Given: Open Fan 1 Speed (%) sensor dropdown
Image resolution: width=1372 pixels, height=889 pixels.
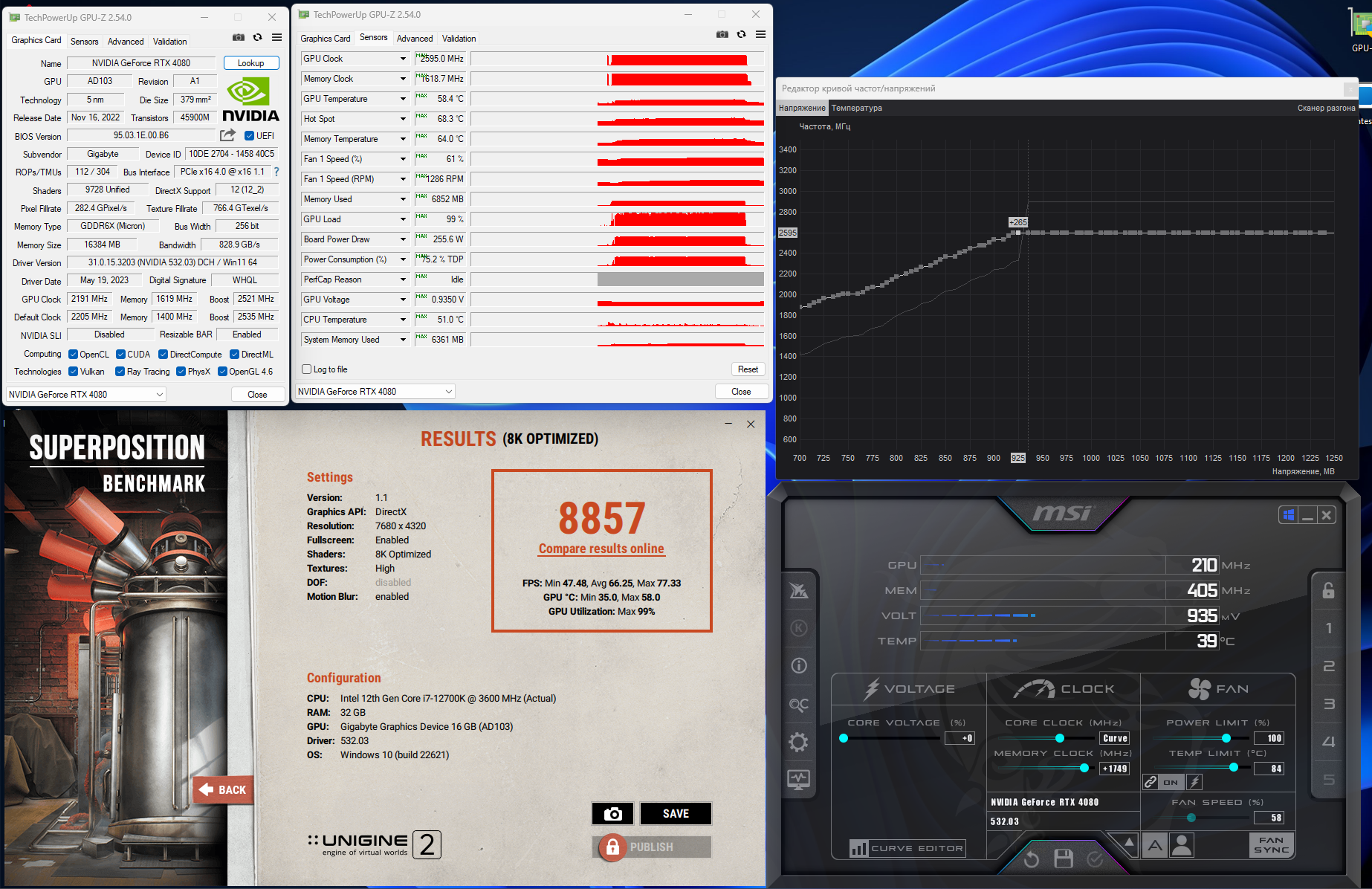Looking at the screenshot, I should tap(403, 159).
